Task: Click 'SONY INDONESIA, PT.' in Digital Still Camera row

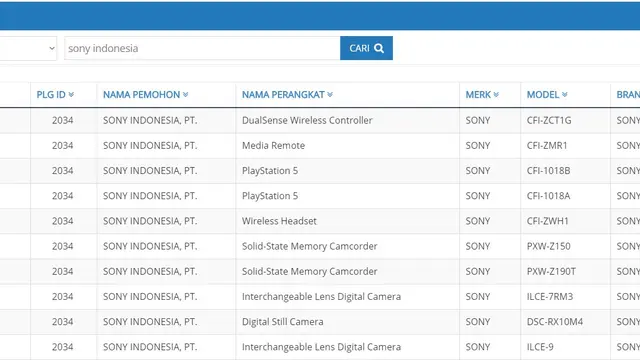Action: click(150, 322)
